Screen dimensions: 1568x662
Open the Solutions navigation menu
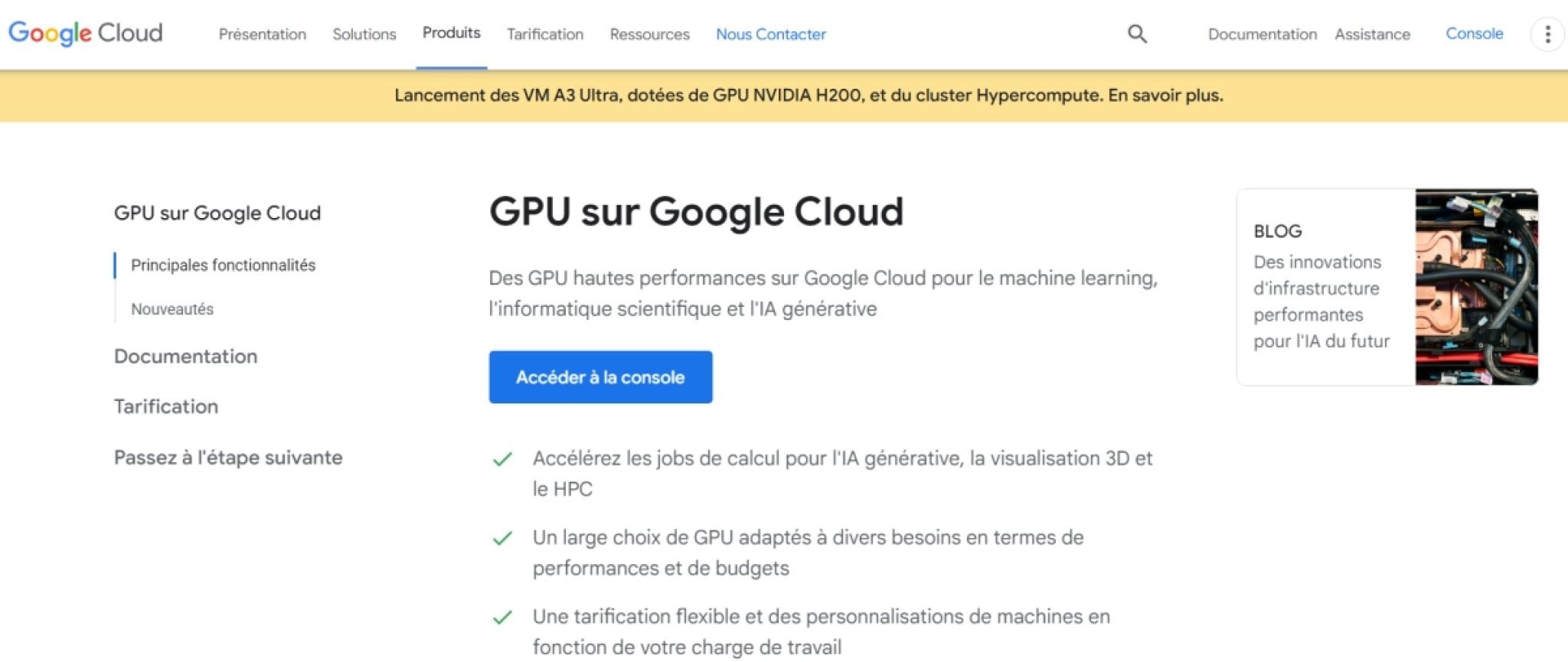[x=364, y=34]
